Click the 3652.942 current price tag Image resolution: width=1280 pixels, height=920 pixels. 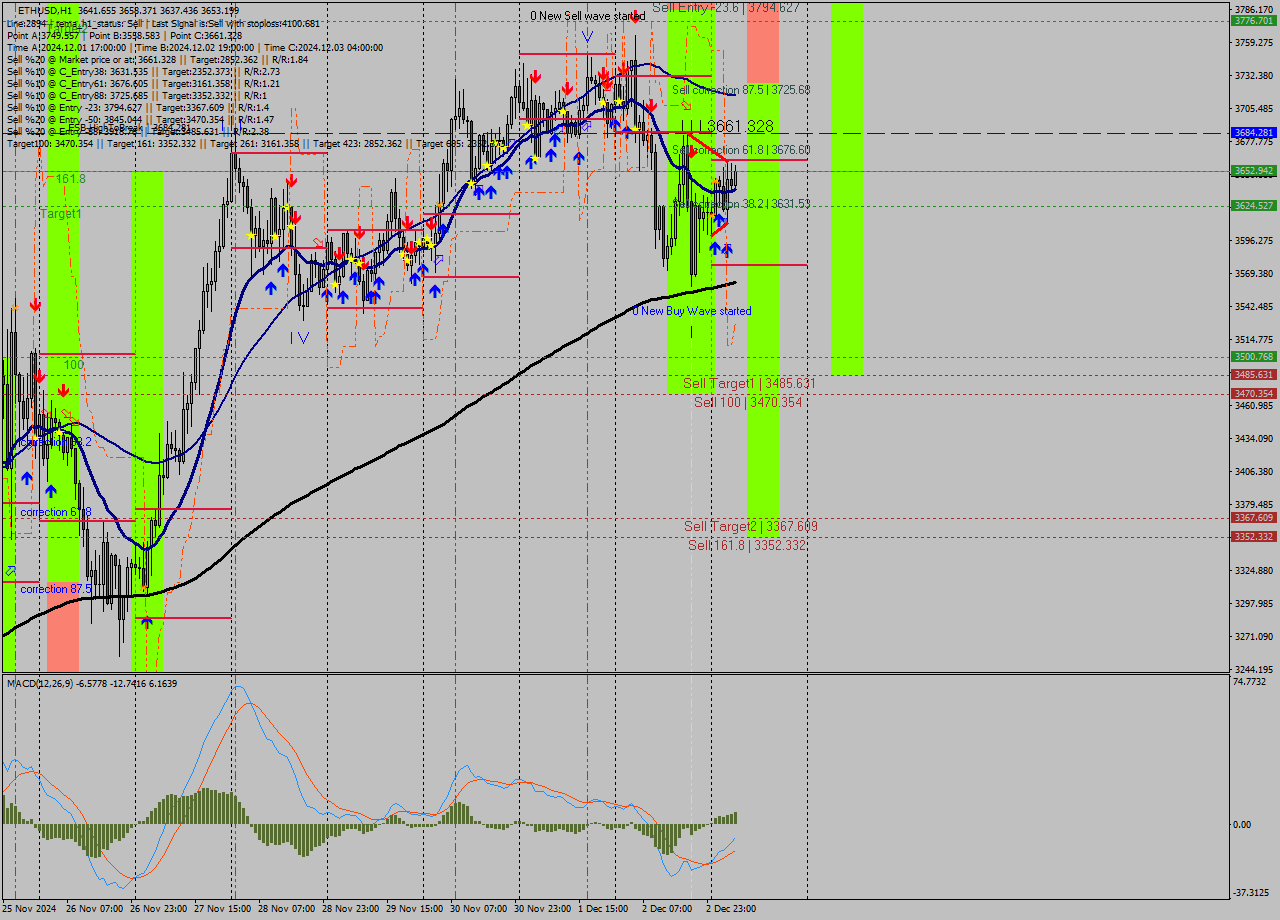1254,171
